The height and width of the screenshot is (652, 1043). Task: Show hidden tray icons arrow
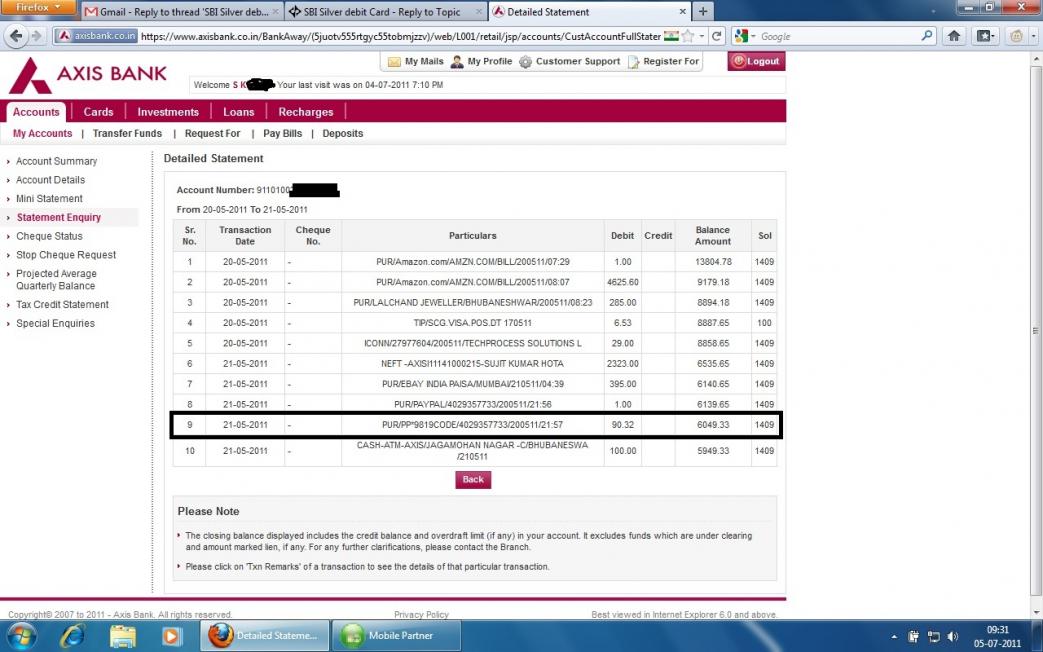[x=894, y=637]
